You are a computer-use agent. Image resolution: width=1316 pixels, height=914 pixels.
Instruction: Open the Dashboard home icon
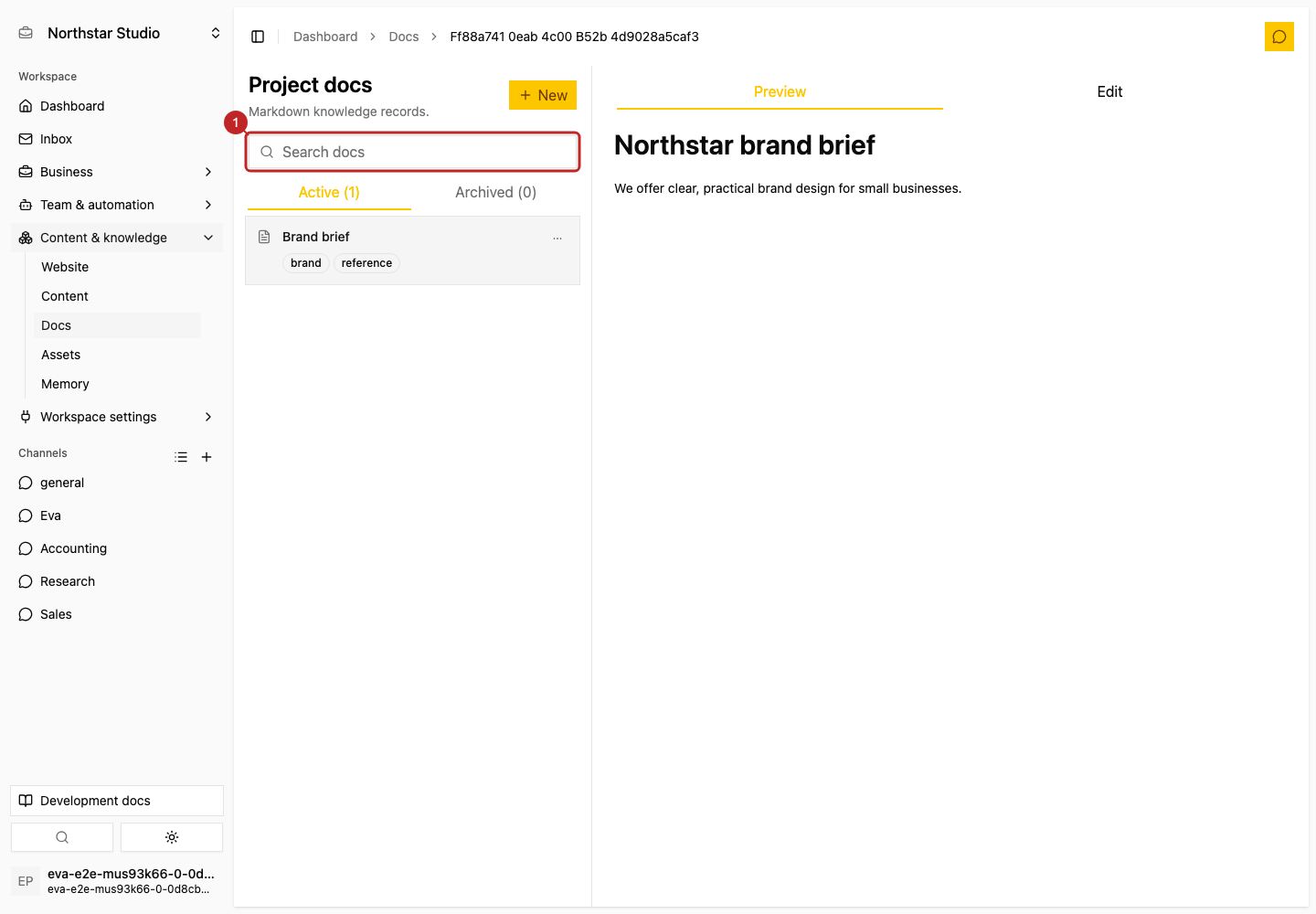(x=26, y=106)
